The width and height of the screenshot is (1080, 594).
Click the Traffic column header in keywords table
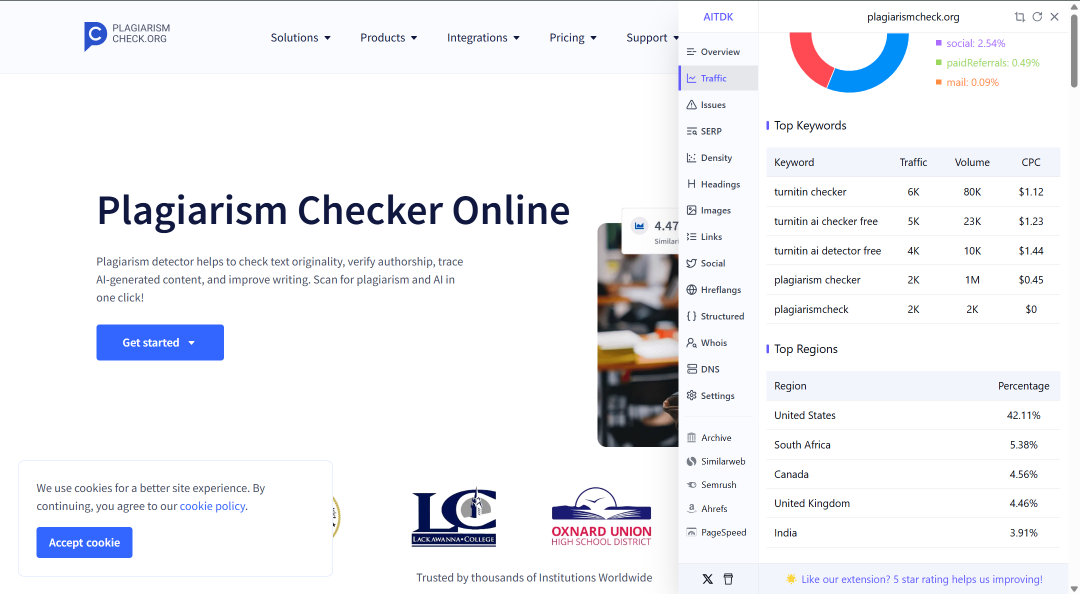pos(913,163)
